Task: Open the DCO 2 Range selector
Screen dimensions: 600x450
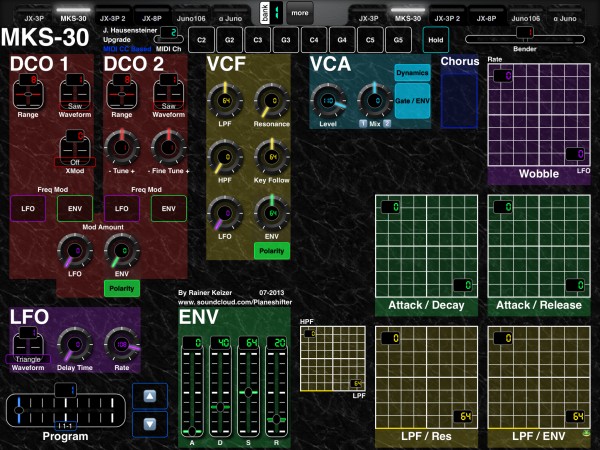Action: (122, 92)
